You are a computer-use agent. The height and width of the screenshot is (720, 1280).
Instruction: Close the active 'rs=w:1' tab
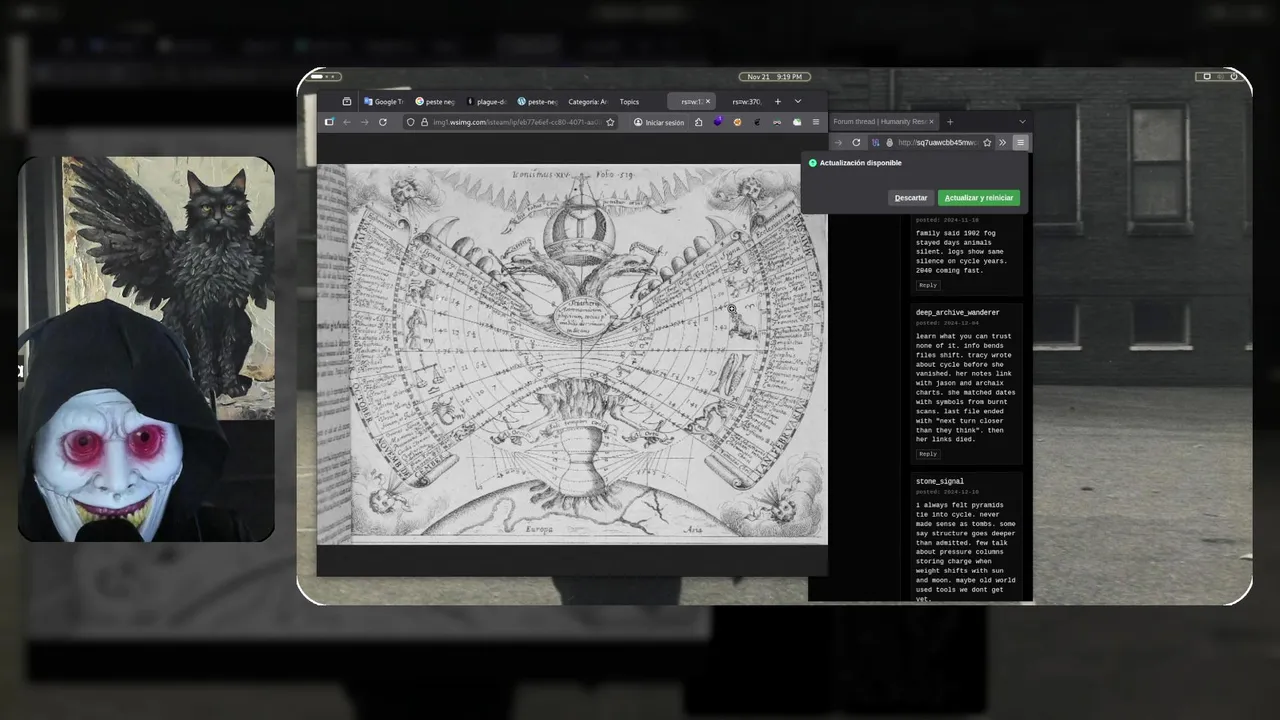[x=708, y=101]
